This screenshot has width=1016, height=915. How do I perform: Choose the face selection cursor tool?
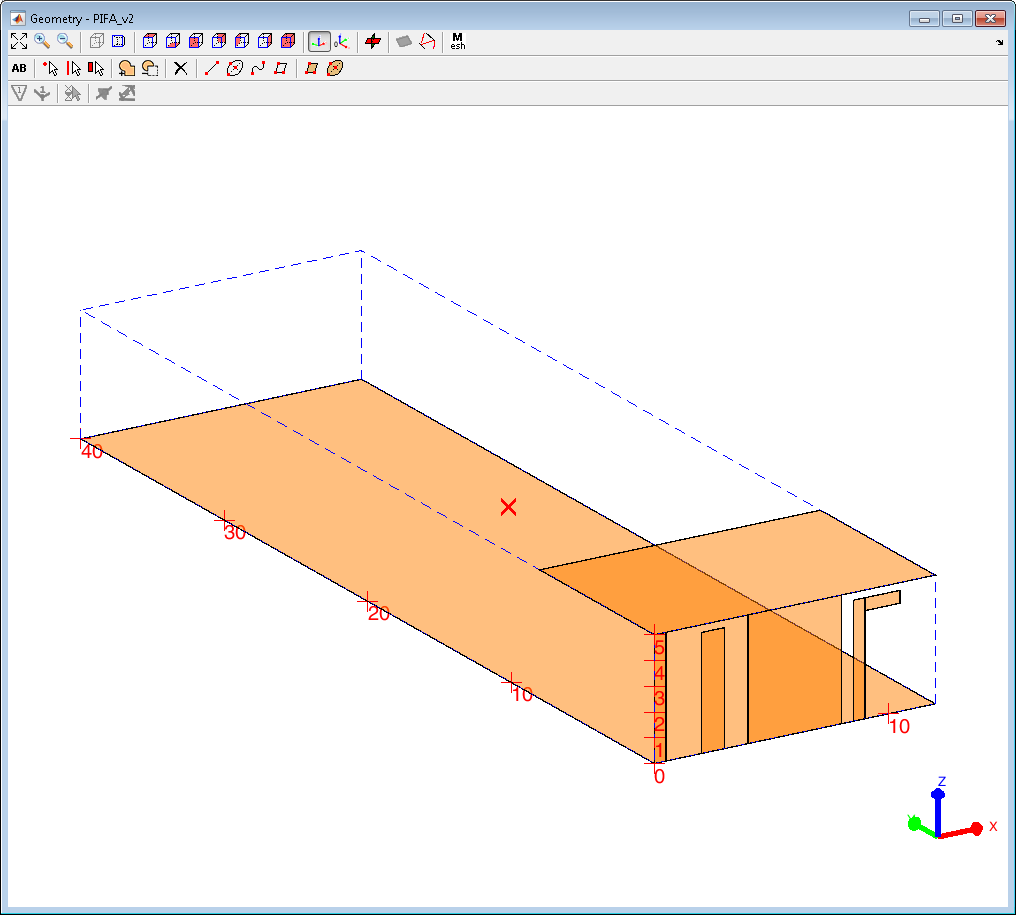tap(96, 68)
